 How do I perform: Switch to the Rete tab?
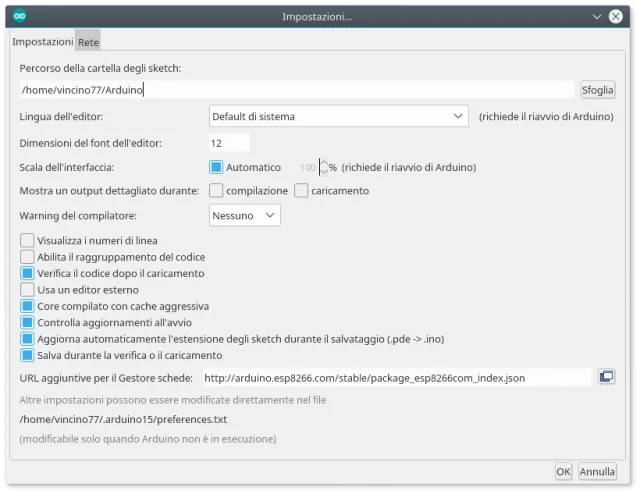point(88,42)
